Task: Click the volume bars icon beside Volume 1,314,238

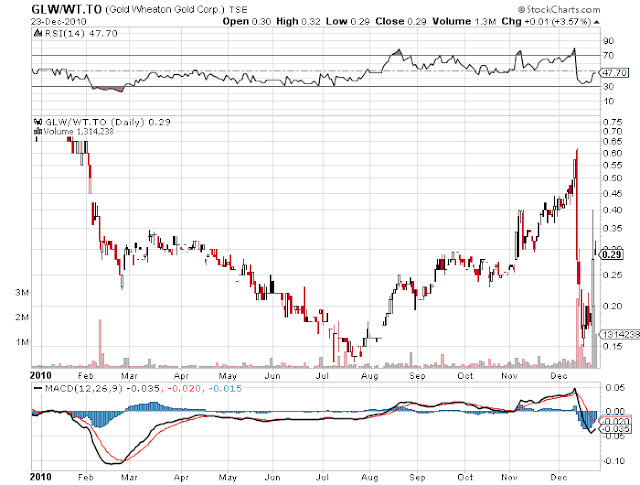Action: 38,131
